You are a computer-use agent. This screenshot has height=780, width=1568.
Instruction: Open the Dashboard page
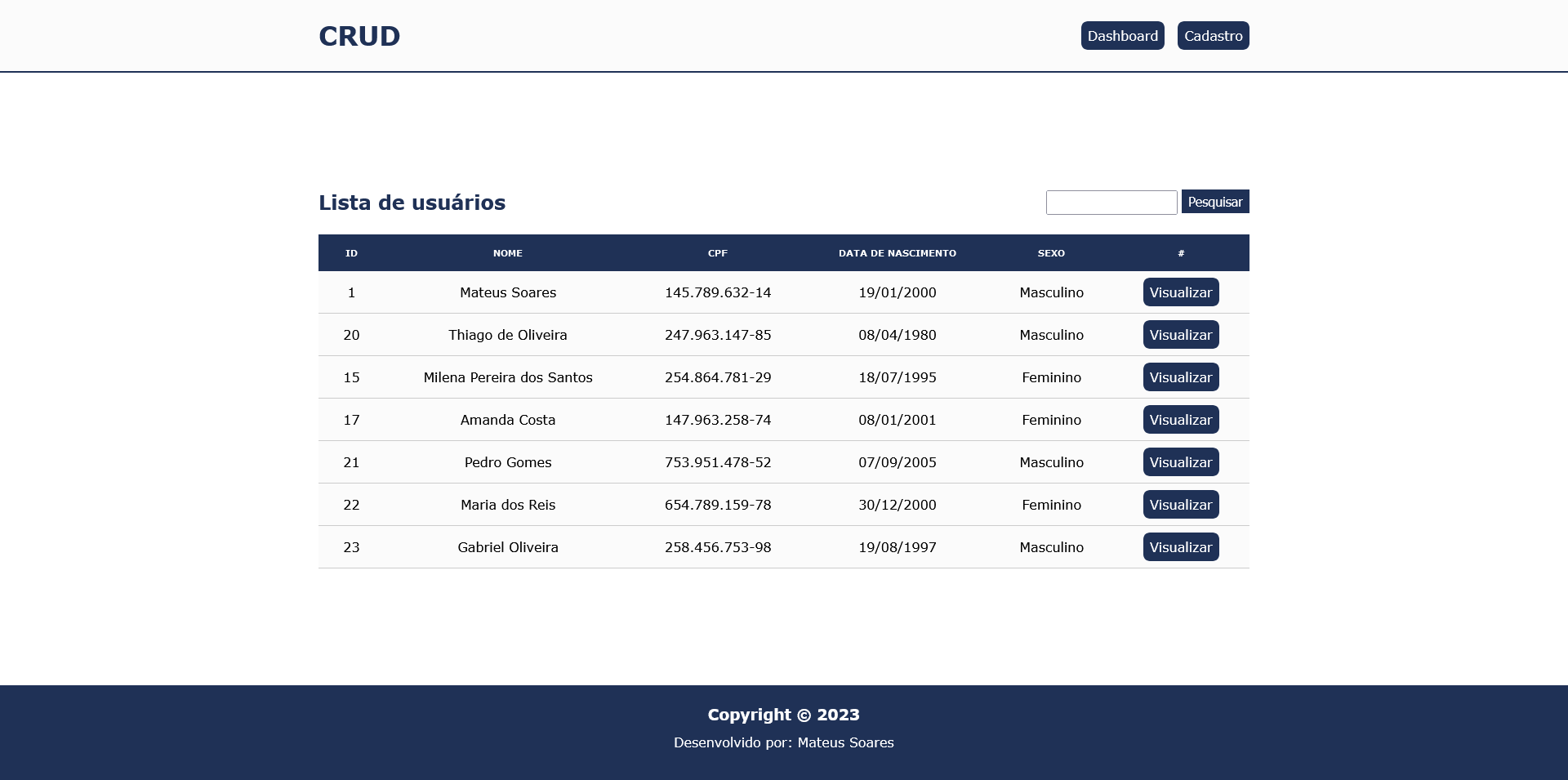(x=1122, y=36)
